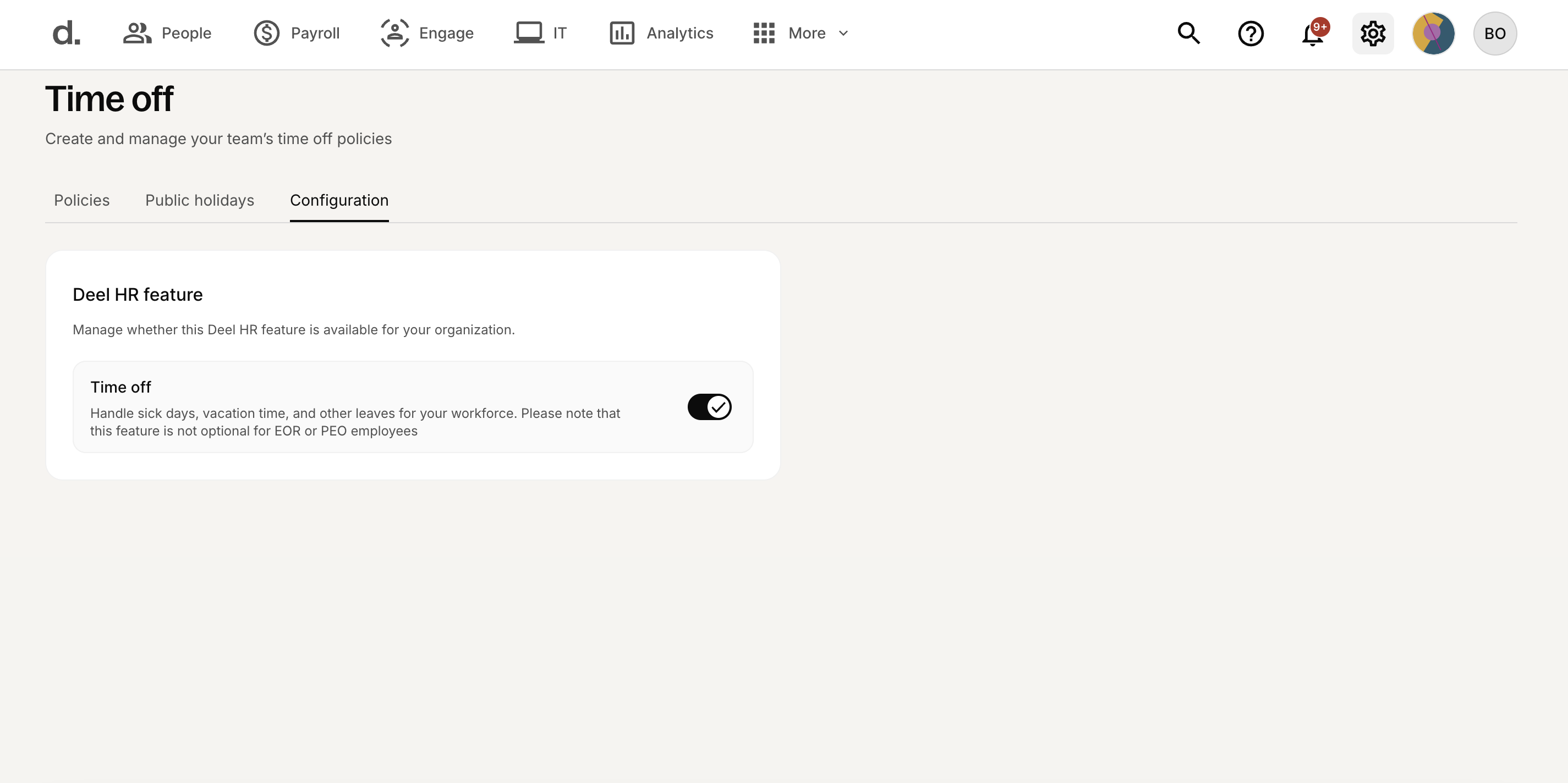Image resolution: width=1568 pixels, height=783 pixels.
Task: Navigate to the Analytics section
Action: [x=661, y=34]
